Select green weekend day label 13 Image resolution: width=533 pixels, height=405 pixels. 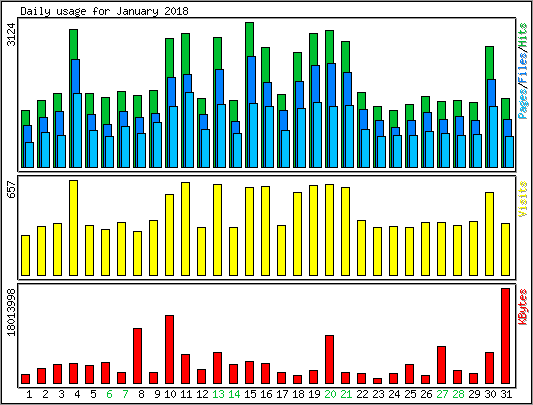tap(218, 394)
